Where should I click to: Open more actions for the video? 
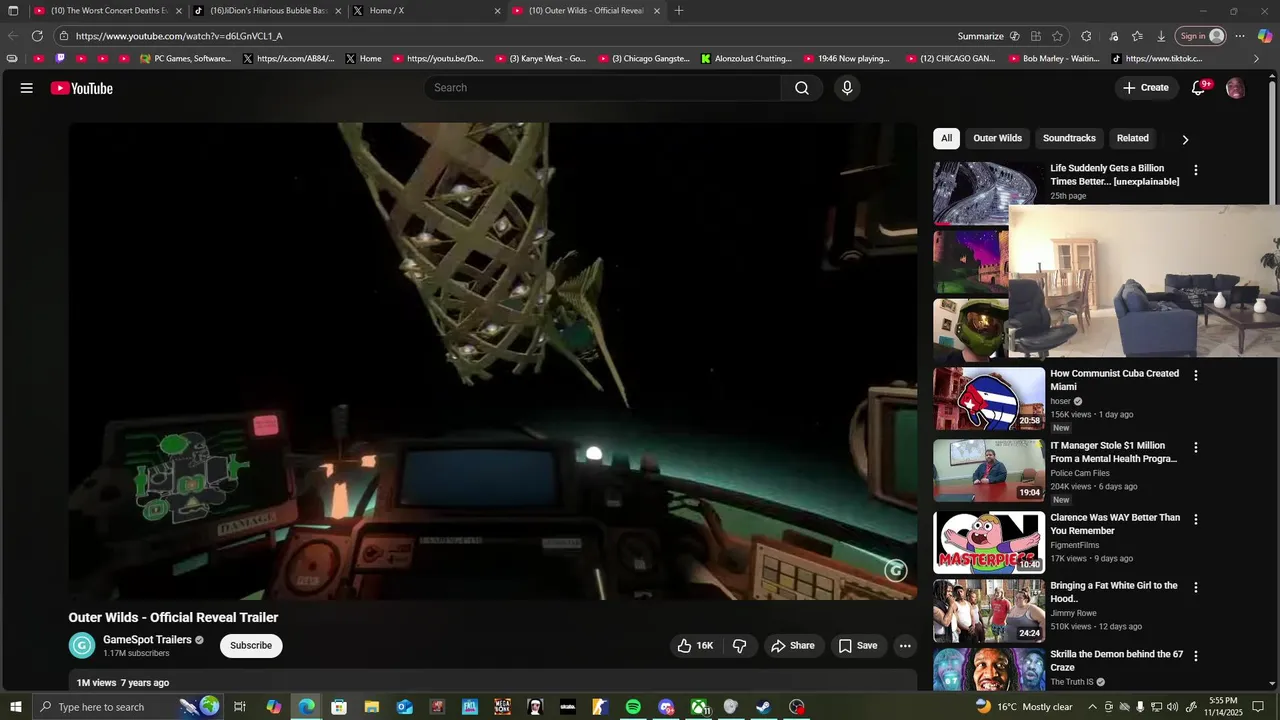point(905,646)
